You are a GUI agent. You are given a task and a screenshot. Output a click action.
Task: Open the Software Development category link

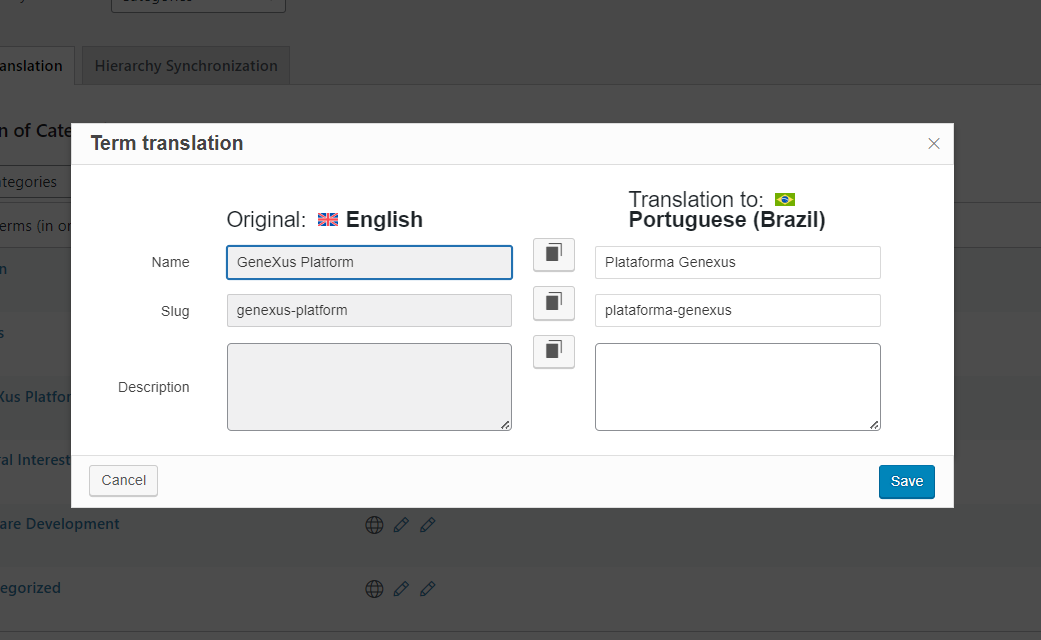(60, 524)
